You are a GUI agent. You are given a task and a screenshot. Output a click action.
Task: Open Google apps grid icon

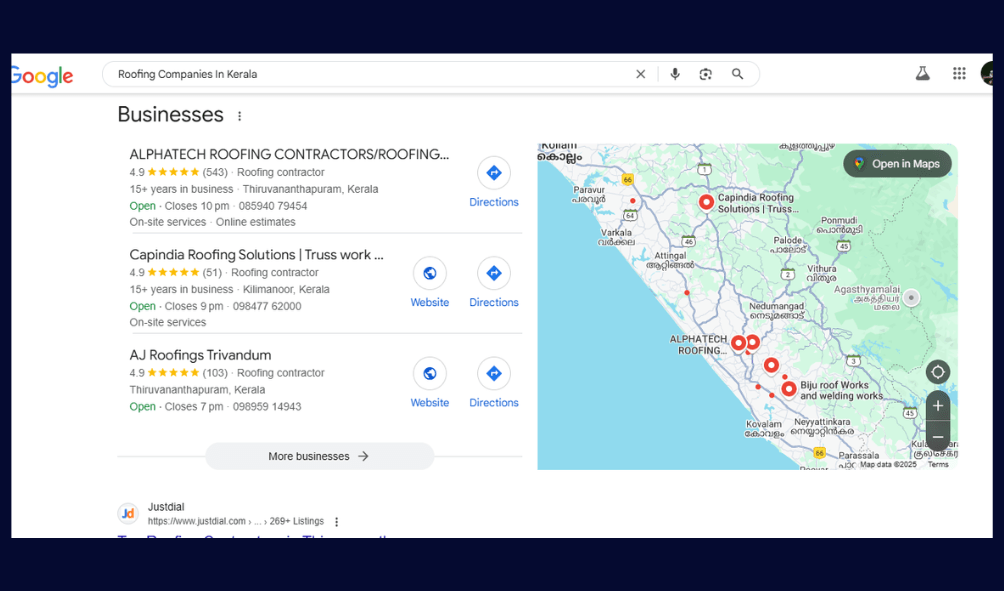tap(959, 73)
